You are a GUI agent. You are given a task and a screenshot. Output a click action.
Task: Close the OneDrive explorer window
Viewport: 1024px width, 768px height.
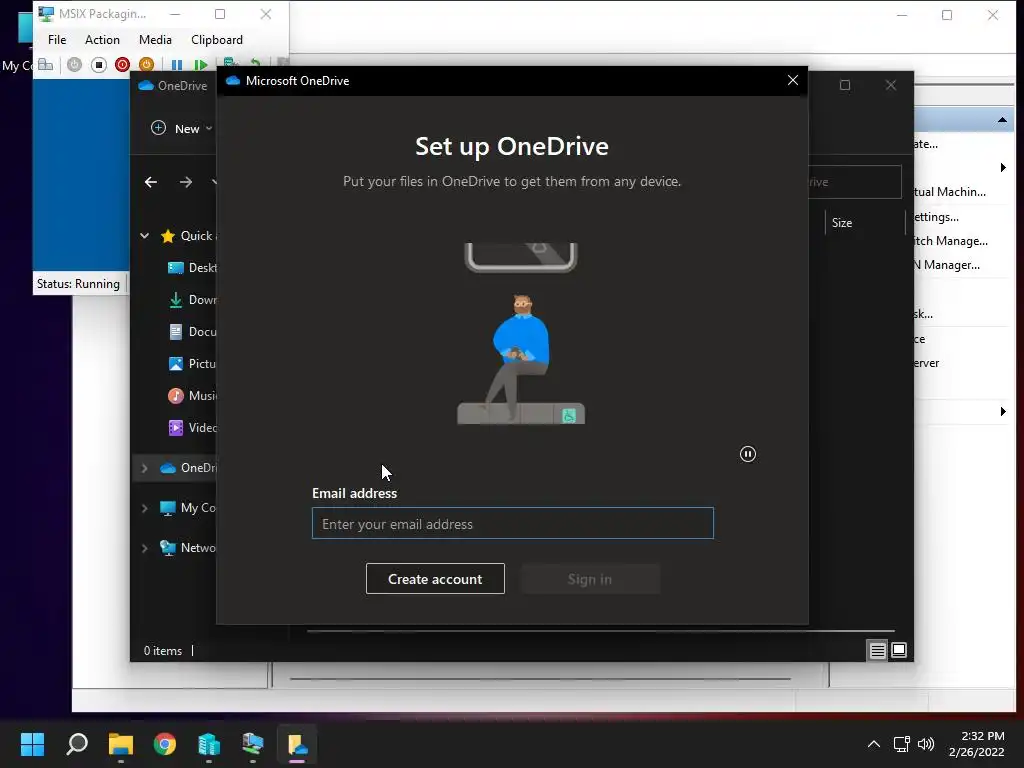point(891,85)
